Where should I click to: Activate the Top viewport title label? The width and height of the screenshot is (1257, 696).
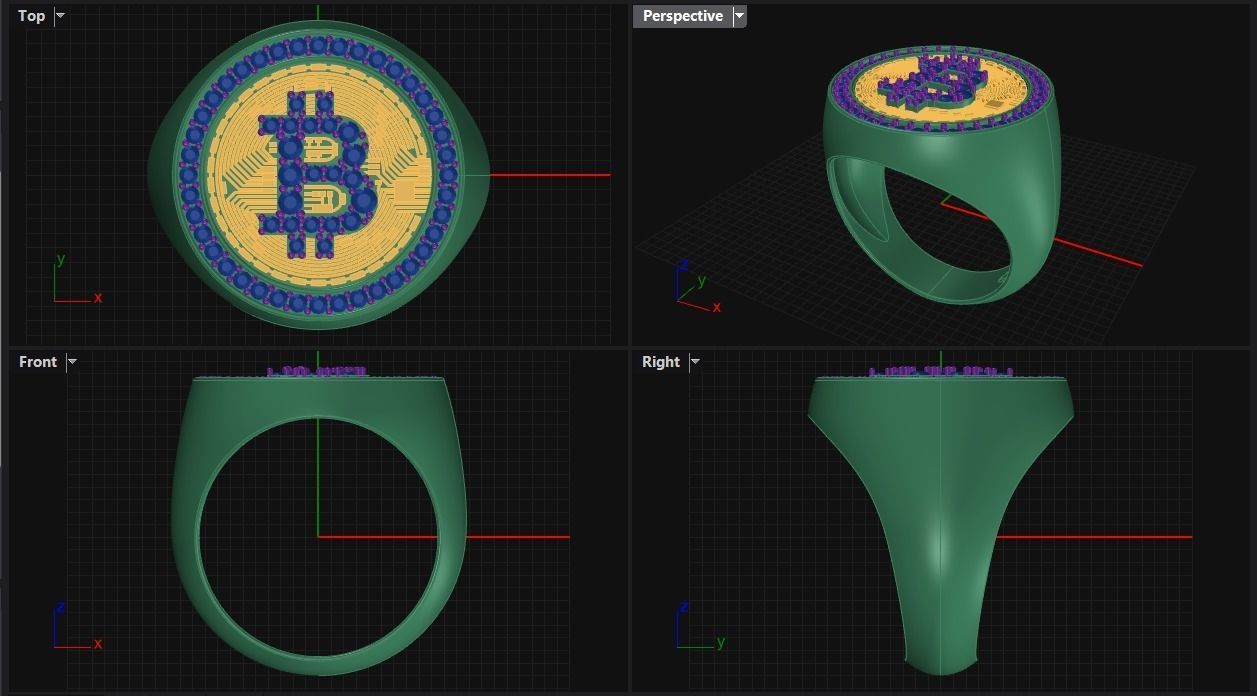tap(31, 16)
